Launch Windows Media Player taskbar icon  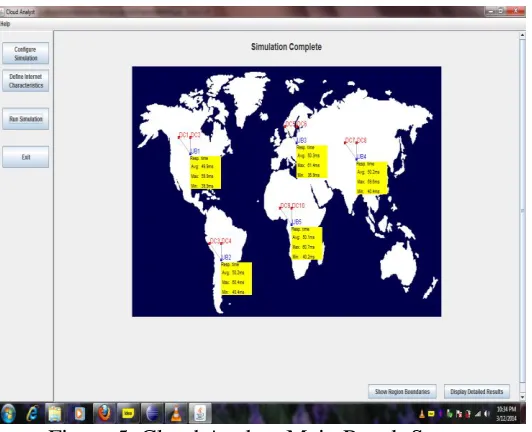coord(79,413)
